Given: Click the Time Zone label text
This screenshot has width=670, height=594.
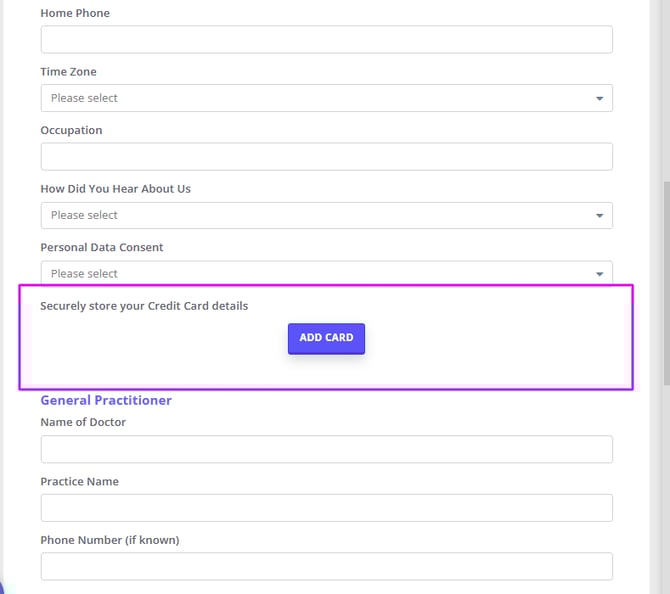Looking at the screenshot, I should (68, 72).
